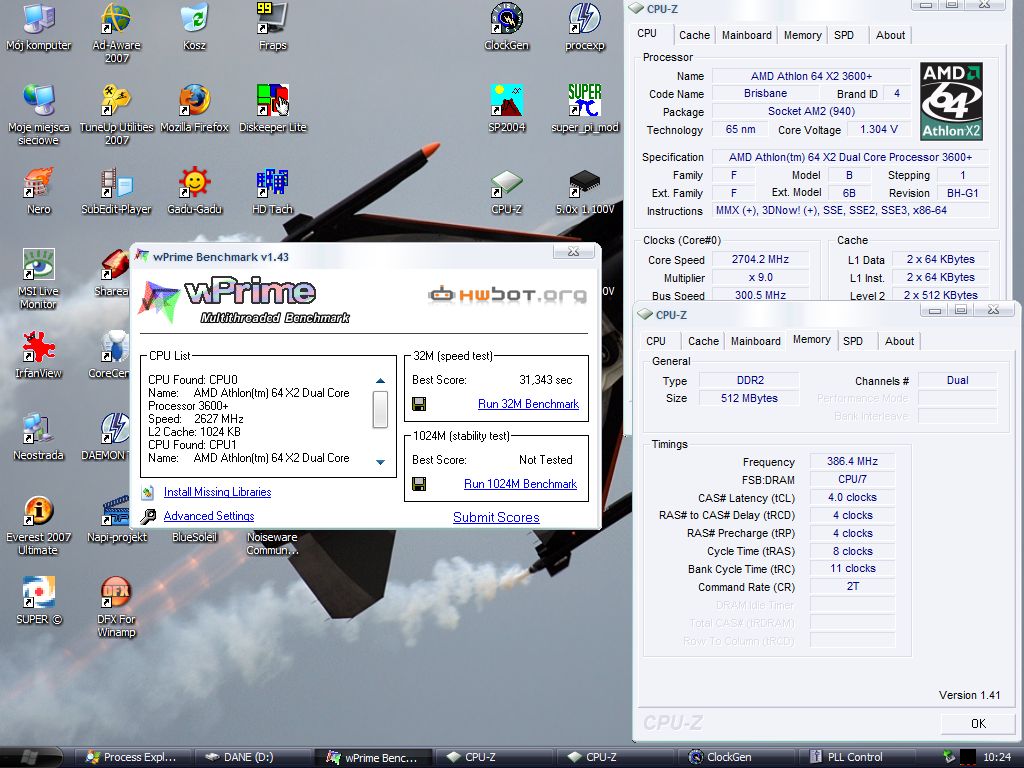The width and height of the screenshot is (1024, 768).
Task: Launch Napi-projekt desktop shortcut
Action: pyautogui.click(x=116, y=519)
